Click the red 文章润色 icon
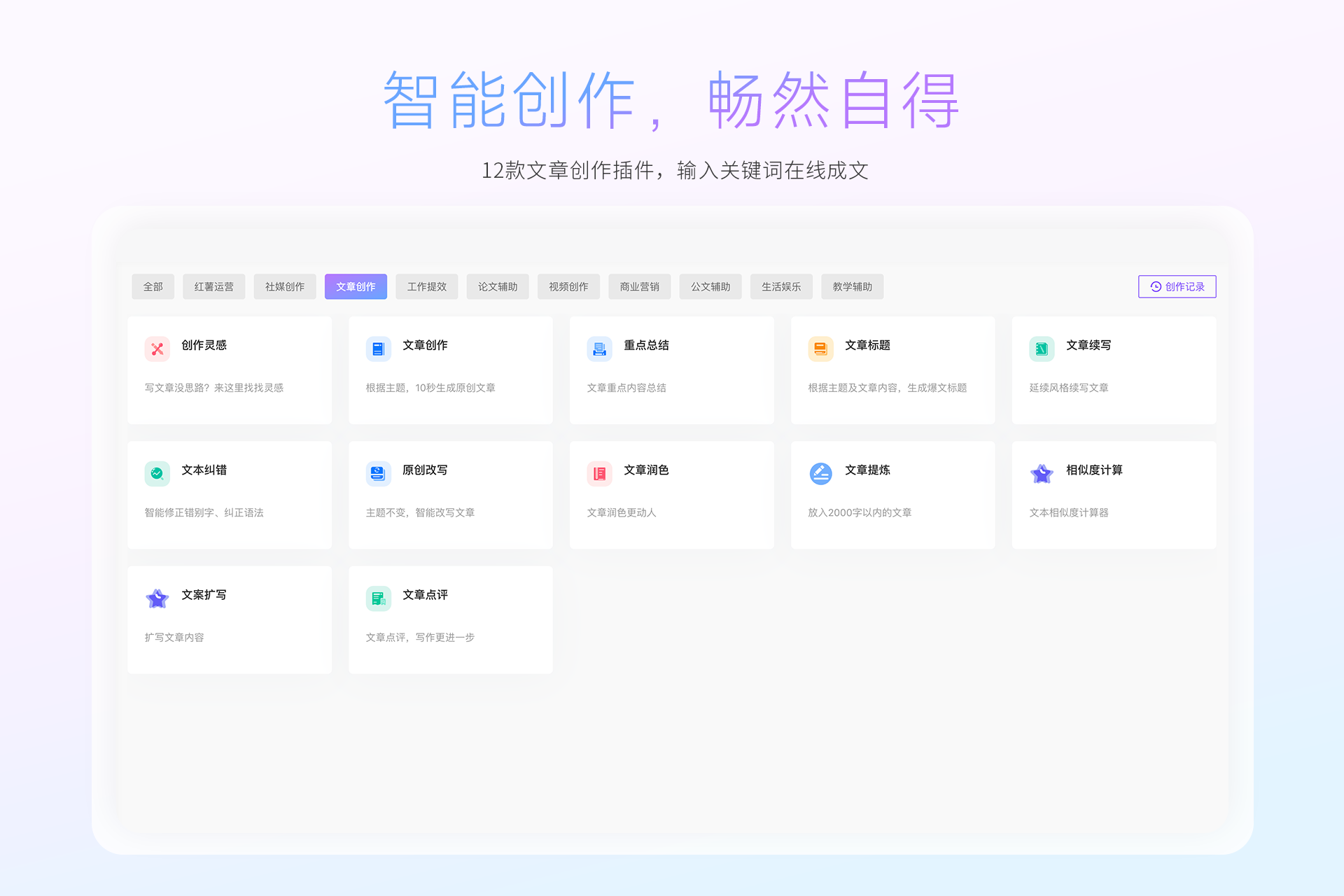The width and height of the screenshot is (1344, 896). pos(599,474)
